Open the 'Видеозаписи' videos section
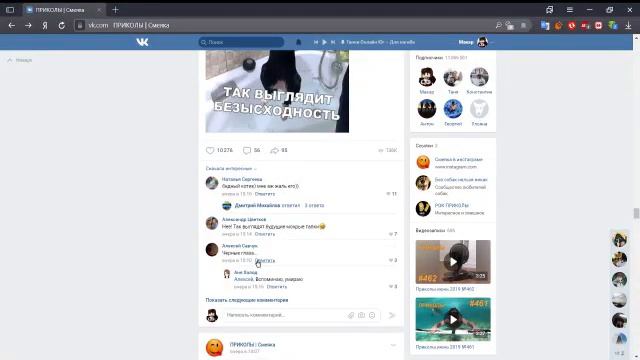 435,231
